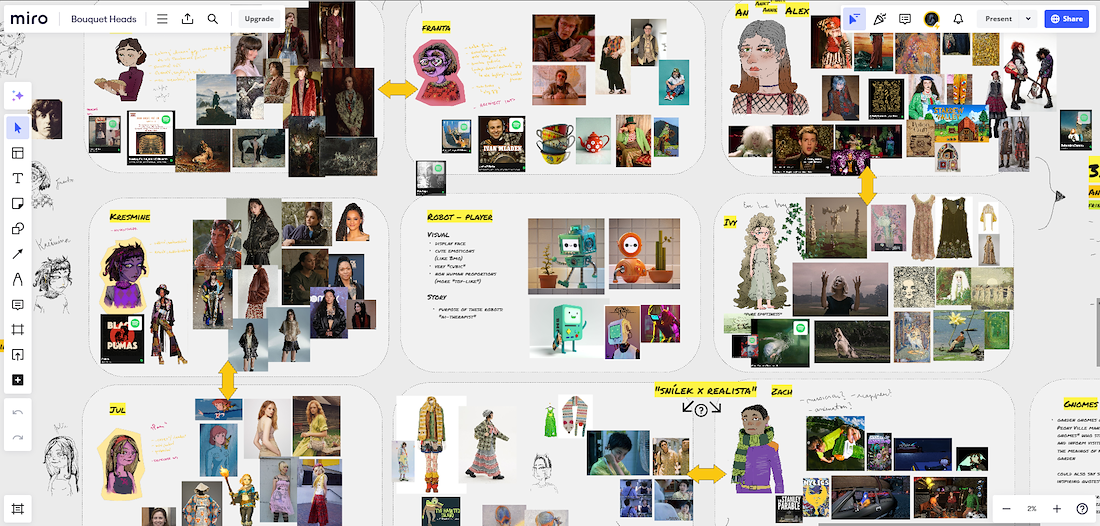Open the Shapes tool
The width and height of the screenshot is (1100, 526).
(18, 229)
